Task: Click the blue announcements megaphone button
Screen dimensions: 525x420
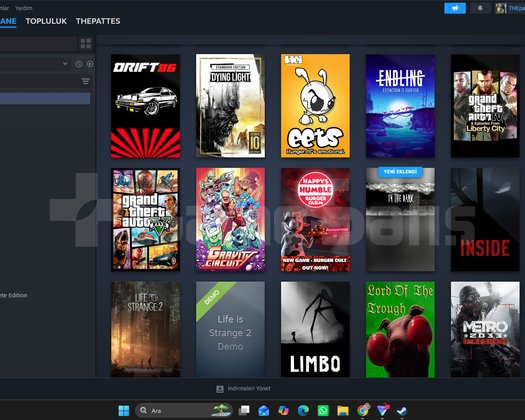Action: 455,8
